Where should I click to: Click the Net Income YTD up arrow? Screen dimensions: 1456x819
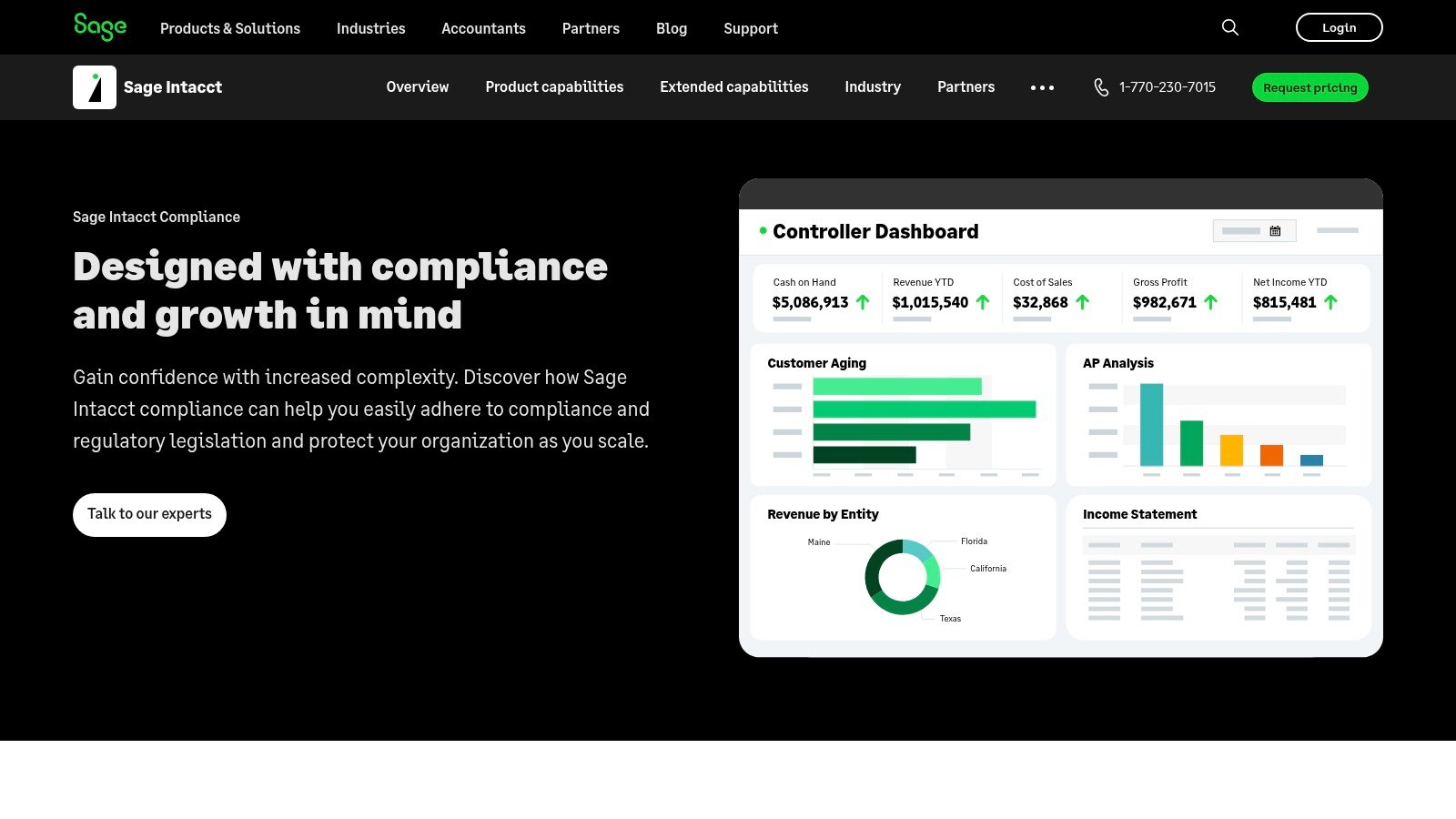click(x=1330, y=302)
